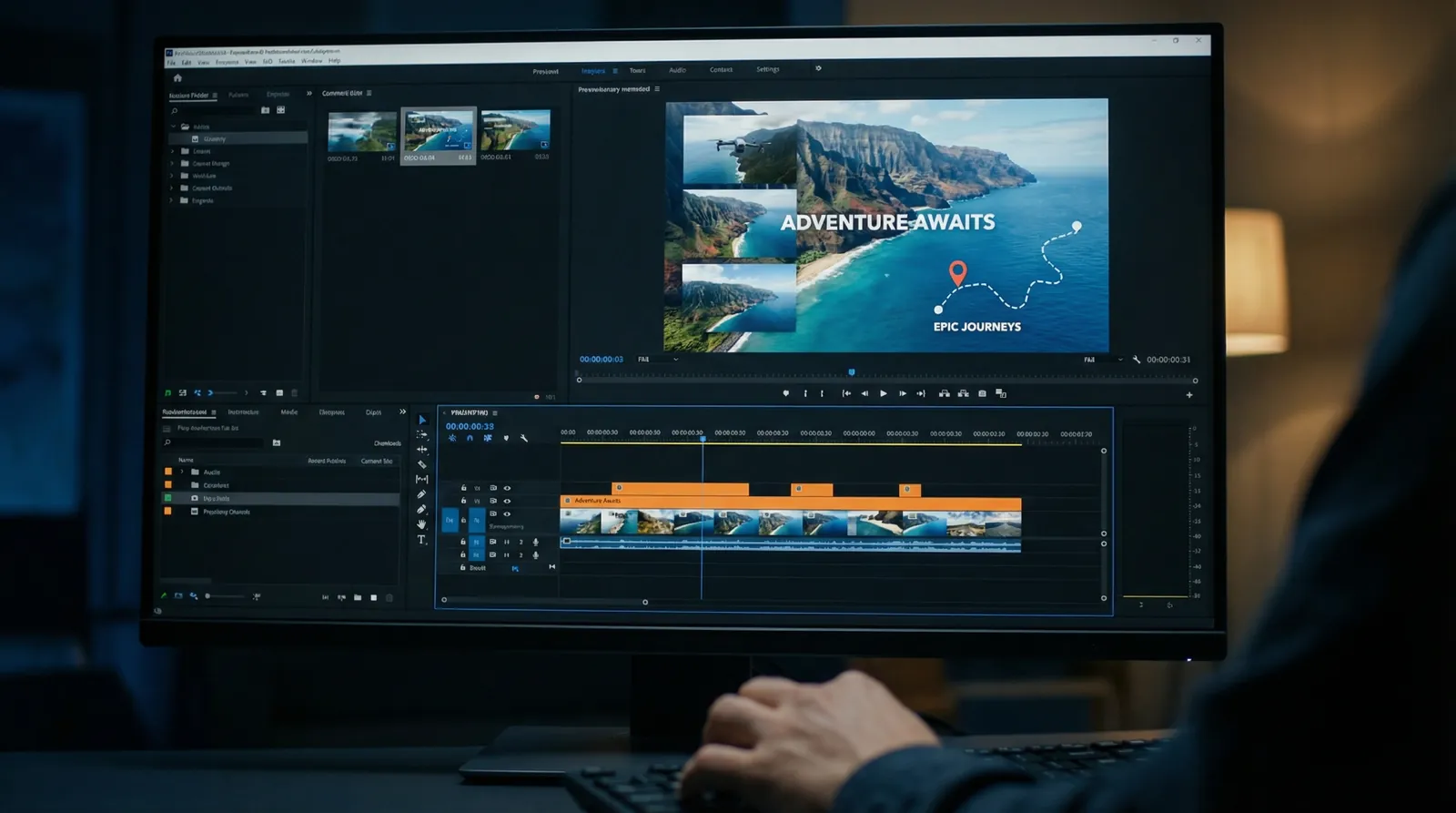Viewport: 1456px width, 813px height.
Task: Select the Razor tool in toolbar
Action: [421, 464]
